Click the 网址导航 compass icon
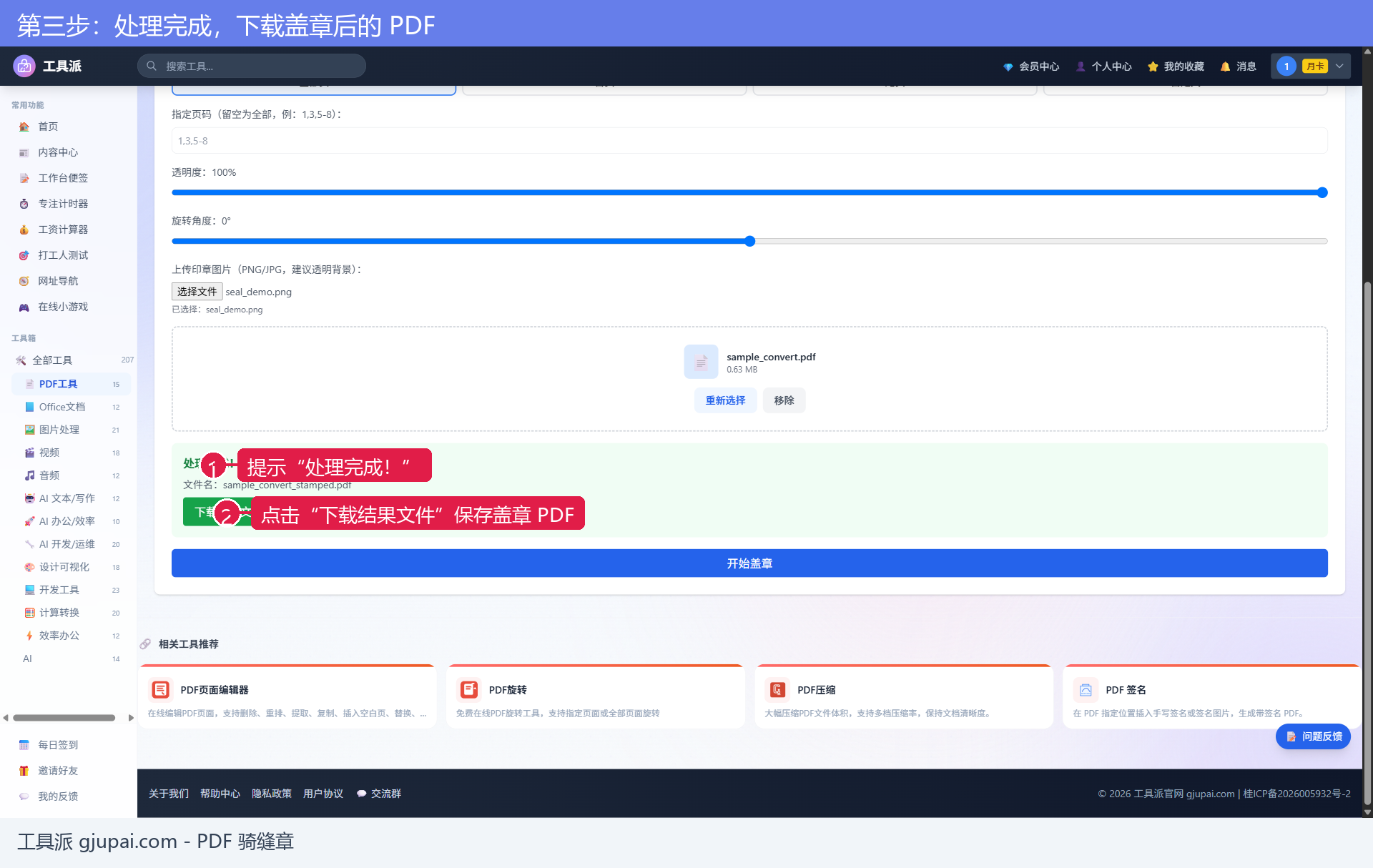Image resolution: width=1373 pixels, height=868 pixels. point(24,281)
